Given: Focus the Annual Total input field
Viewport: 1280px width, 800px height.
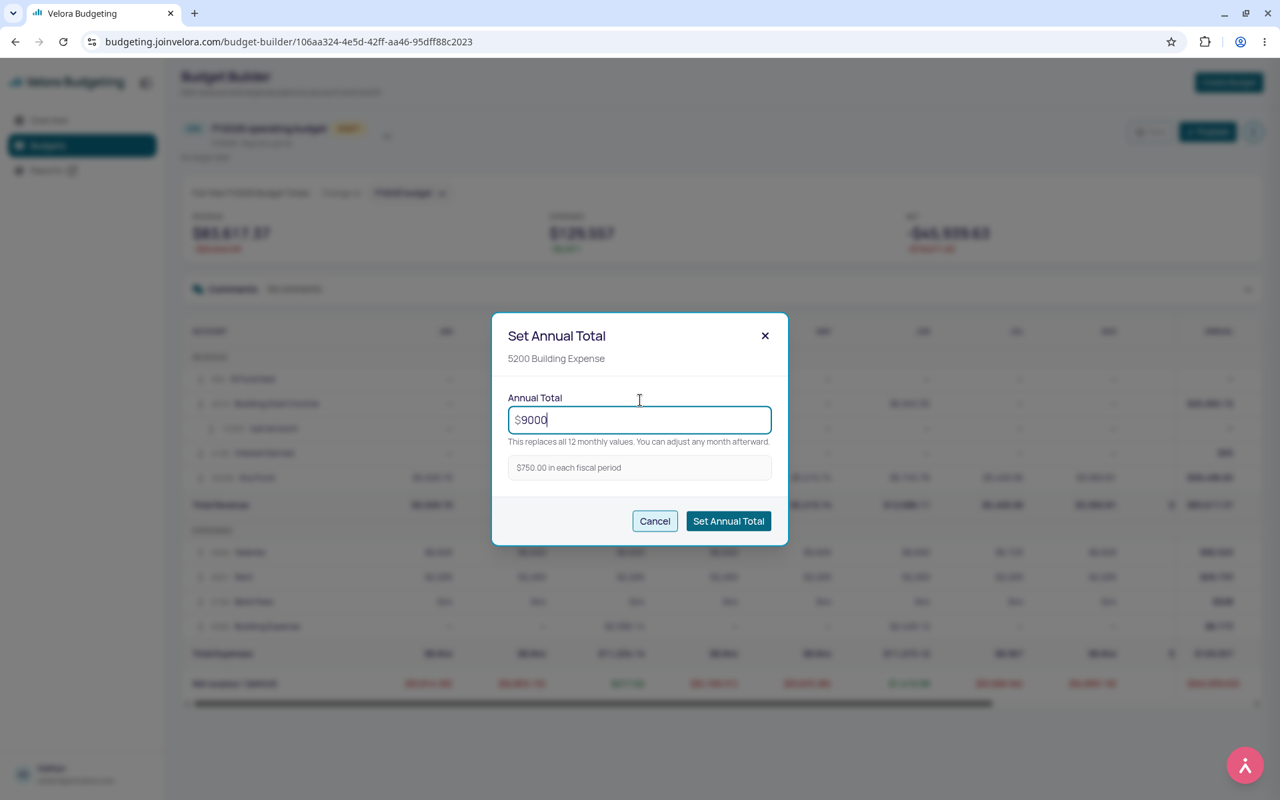Looking at the screenshot, I should click(640, 420).
